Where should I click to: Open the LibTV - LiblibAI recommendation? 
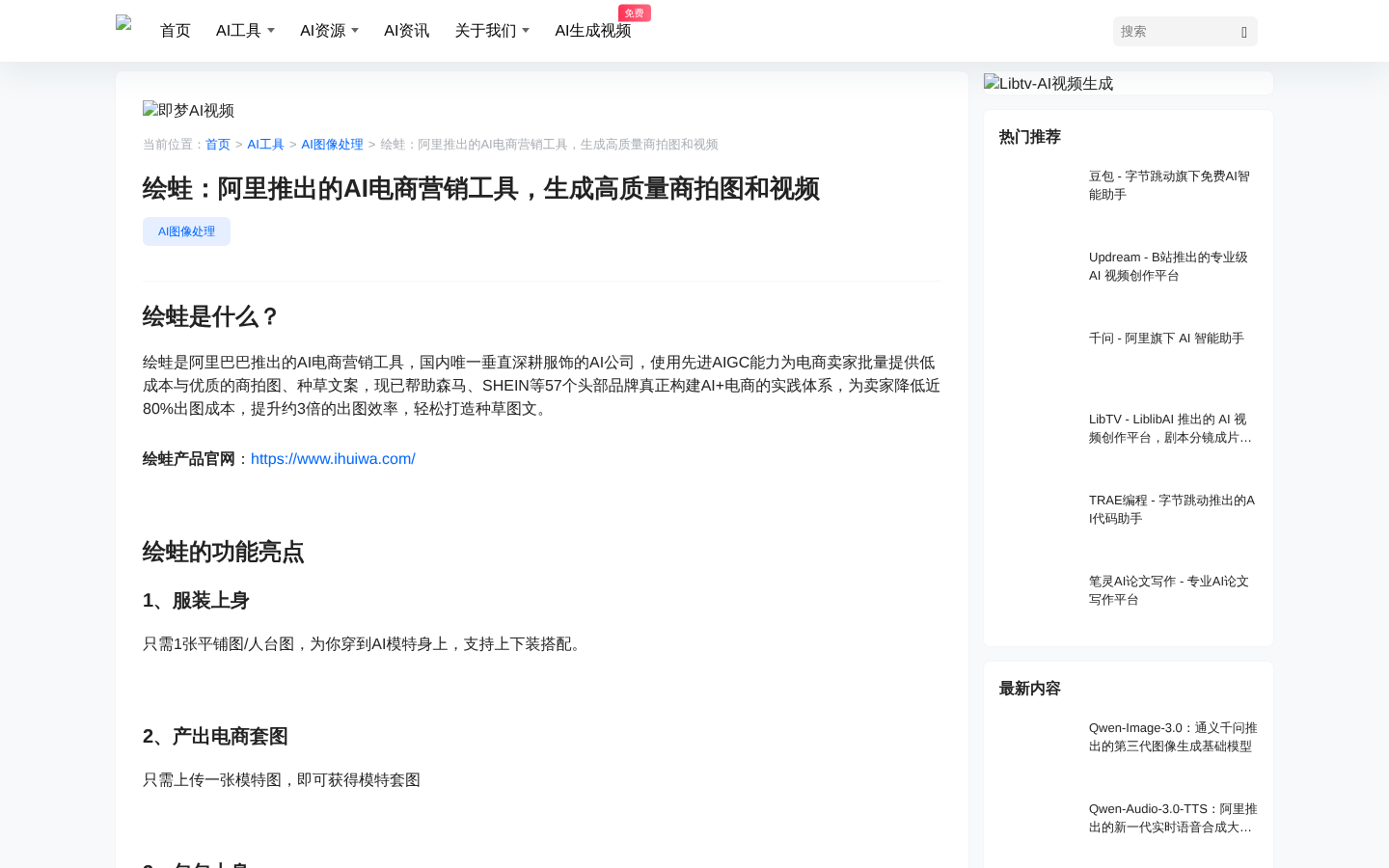[x=1172, y=428]
